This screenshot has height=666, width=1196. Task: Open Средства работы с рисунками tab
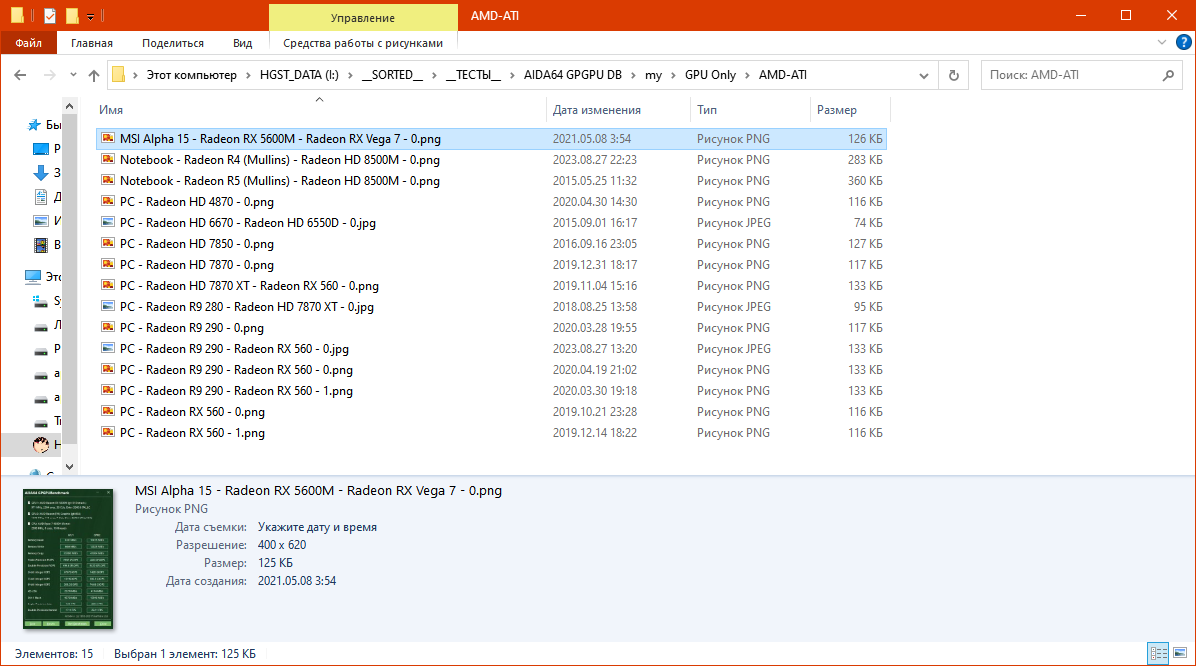click(363, 43)
